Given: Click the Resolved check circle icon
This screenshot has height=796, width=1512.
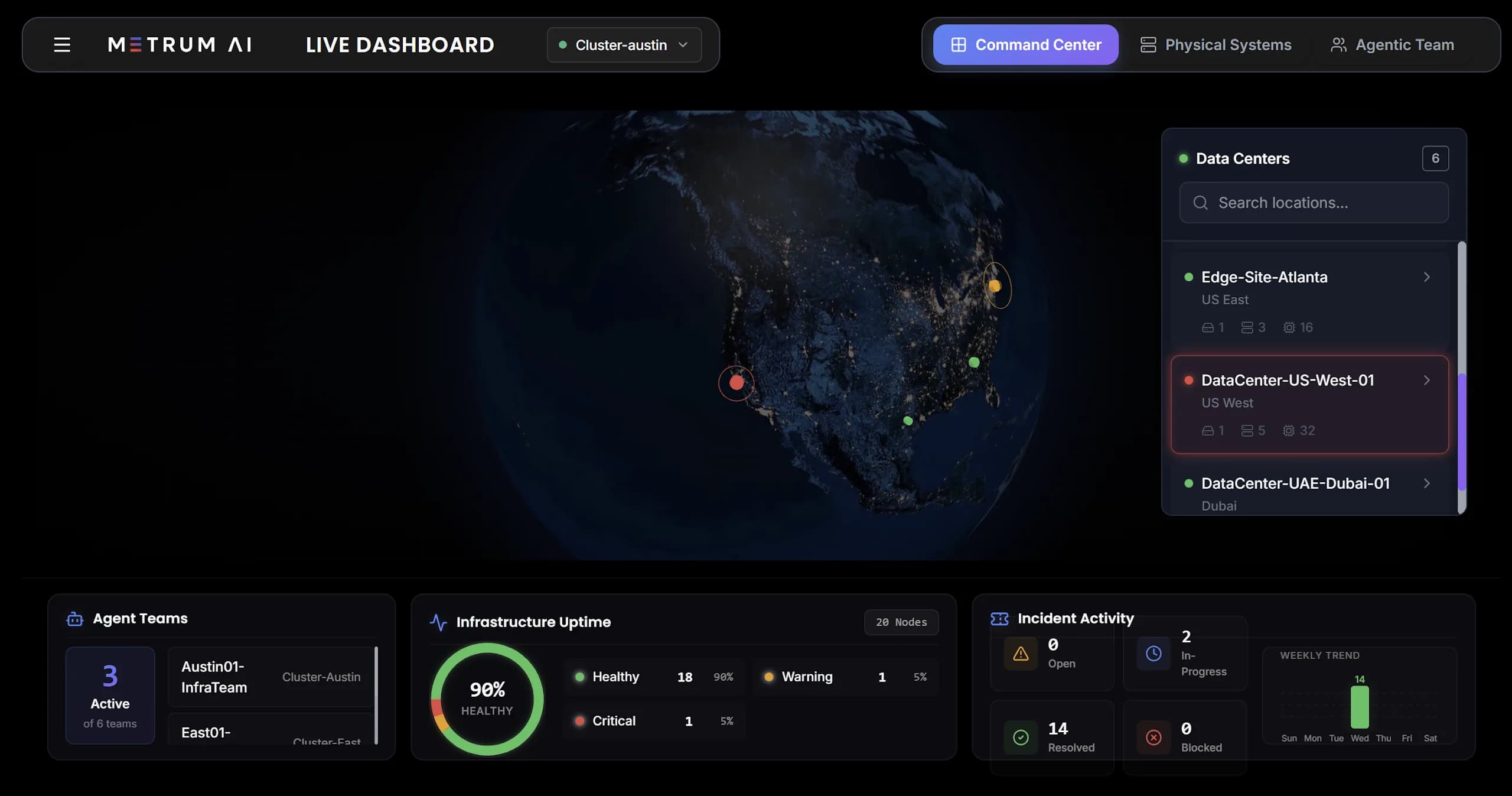Looking at the screenshot, I should (x=1020, y=736).
